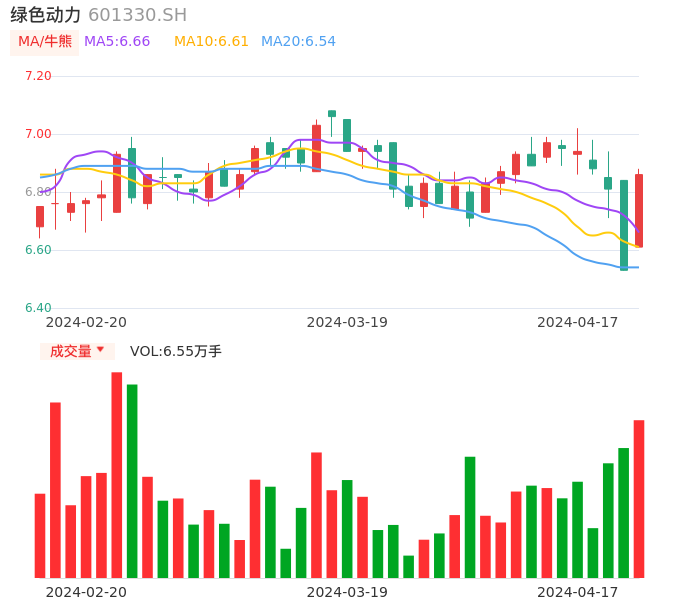686x606 pixels.
Task: Click the 7.00 price axis label
Action: [x=38, y=134]
